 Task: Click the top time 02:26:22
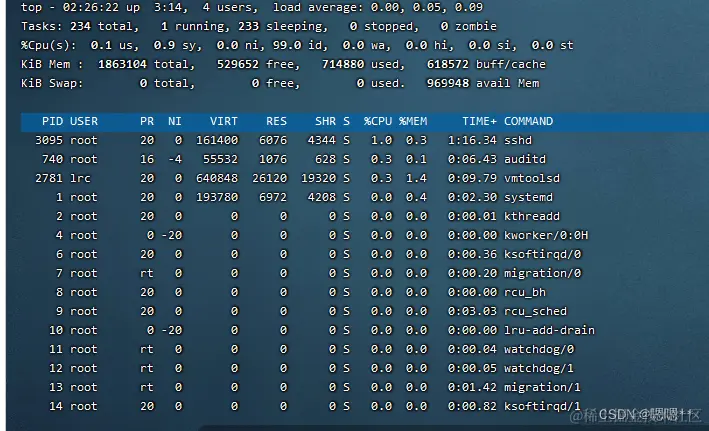(x=91, y=7)
